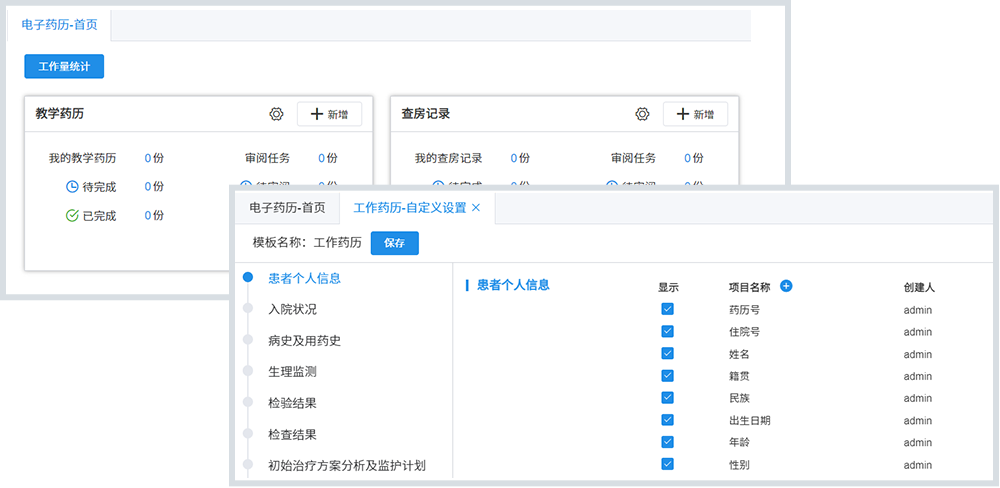Screen dimensions: 1000x488
Task: Add new 教学药历 with 新增 button
Action: coord(329,114)
